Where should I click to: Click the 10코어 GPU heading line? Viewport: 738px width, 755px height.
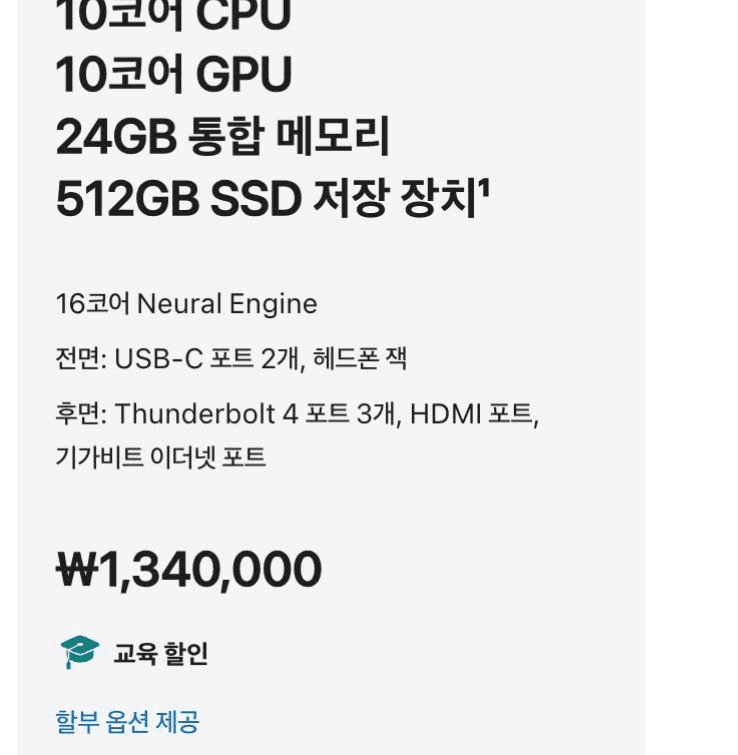coord(174,75)
